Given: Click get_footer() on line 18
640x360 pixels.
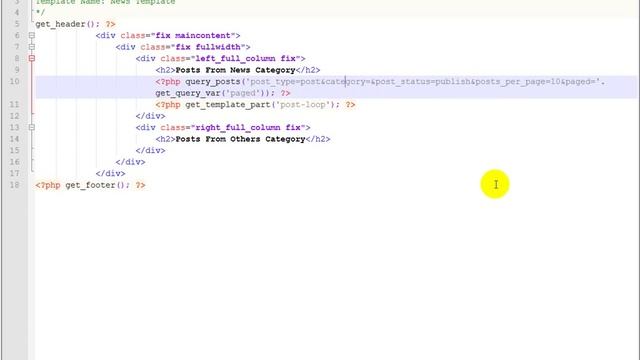Looking at the screenshot, I should tap(98, 185).
